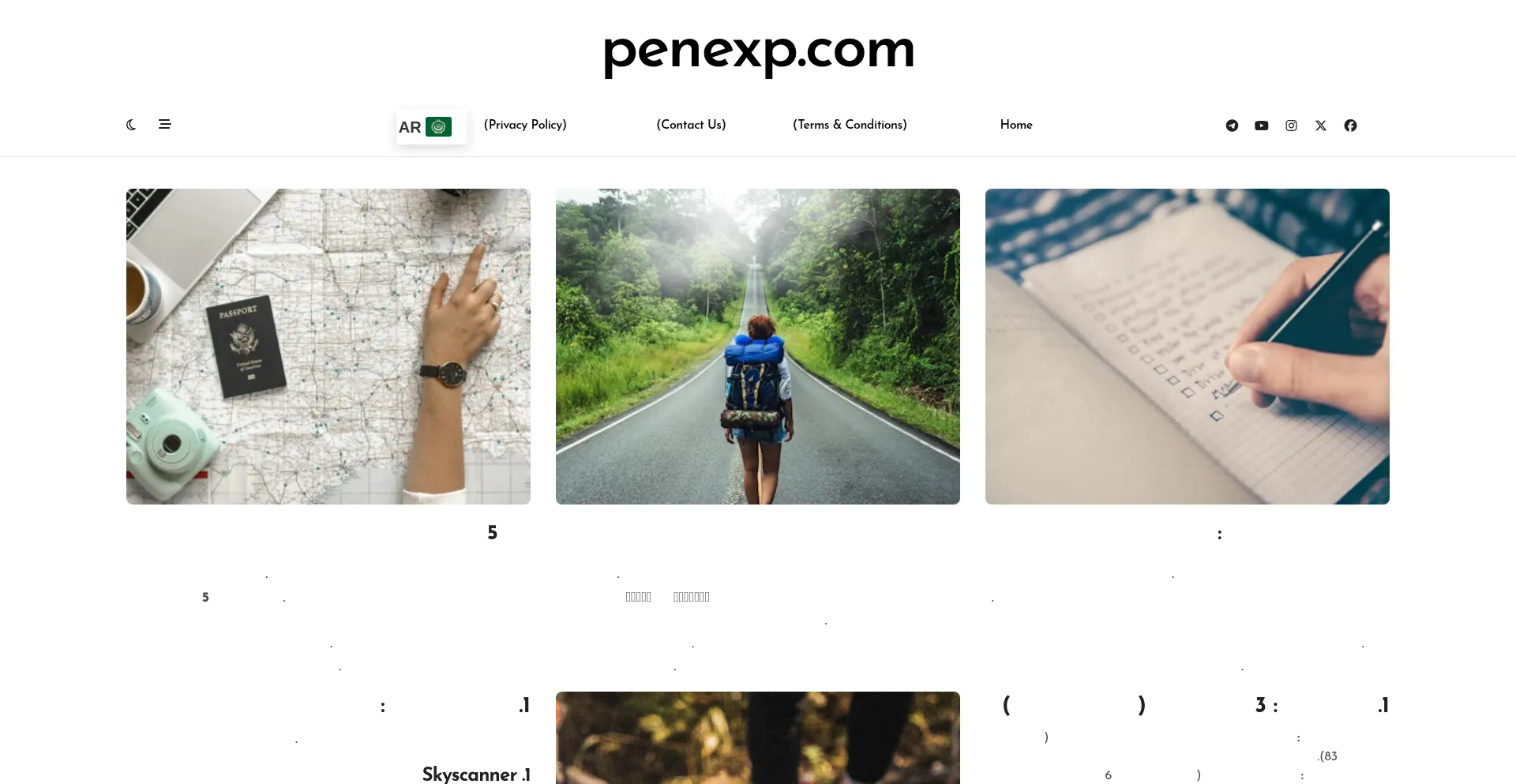
Task: Open the Instagram social link
Action: pyautogui.click(x=1291, y=126)
